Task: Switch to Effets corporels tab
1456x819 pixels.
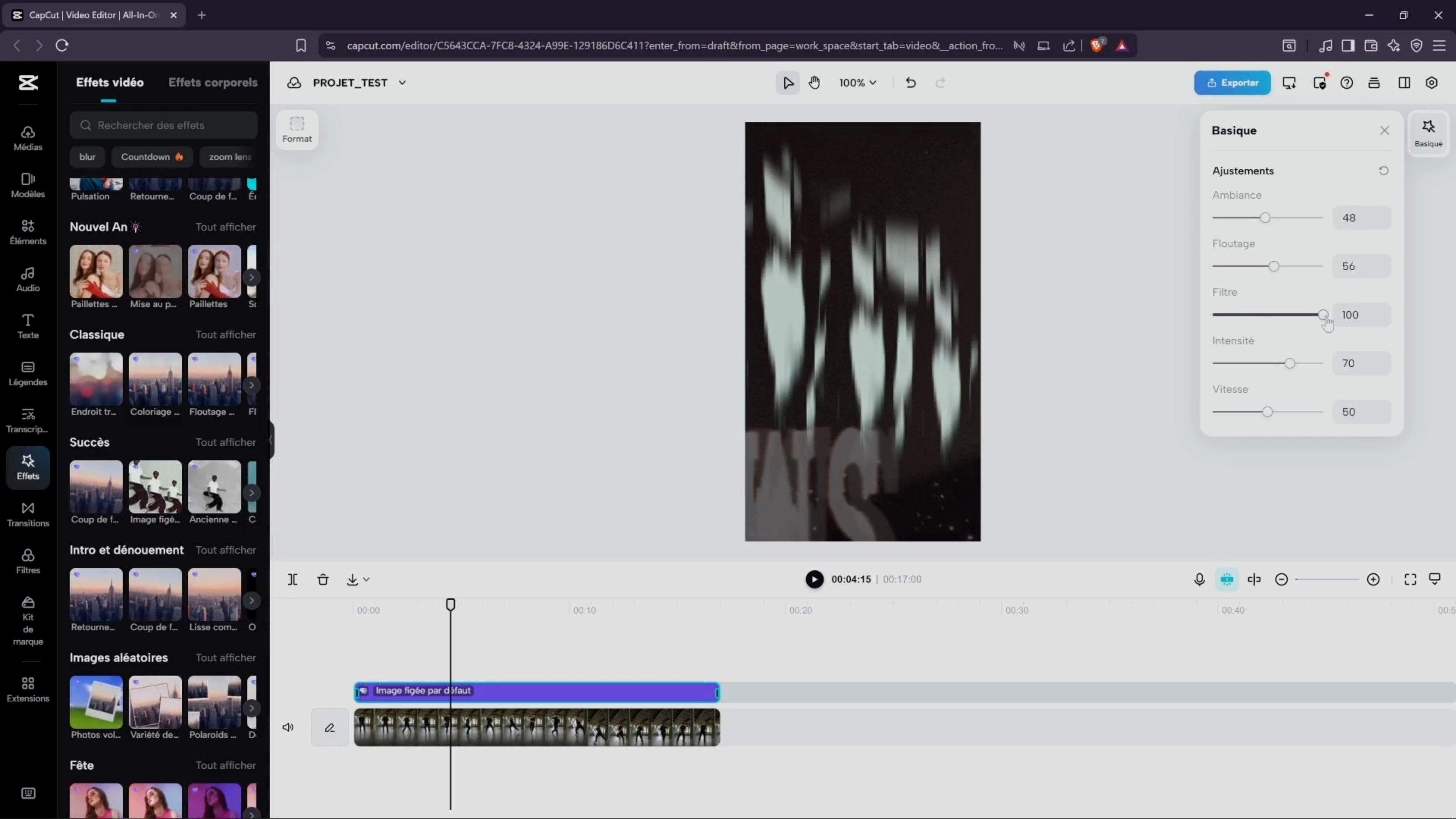Action: point(212,83)
